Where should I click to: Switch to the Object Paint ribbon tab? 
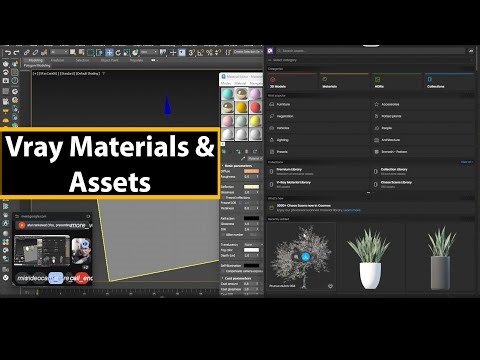coord(109,60)
